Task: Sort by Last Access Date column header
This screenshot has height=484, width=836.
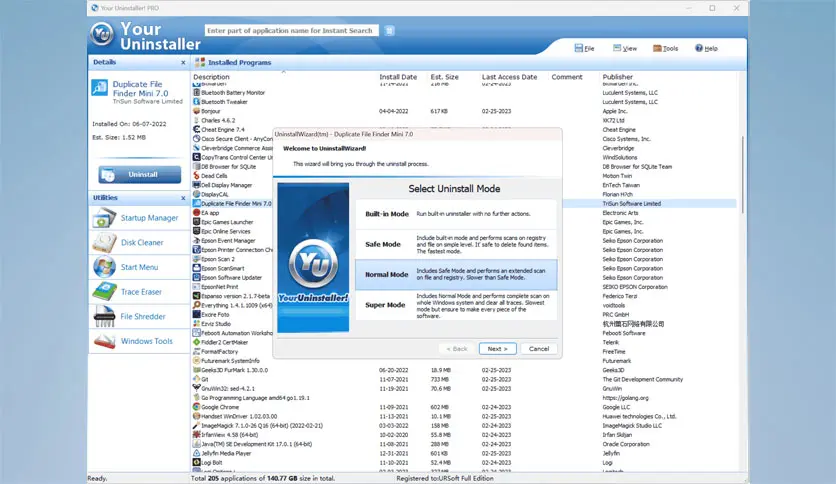Action: (x=509, y=77)
